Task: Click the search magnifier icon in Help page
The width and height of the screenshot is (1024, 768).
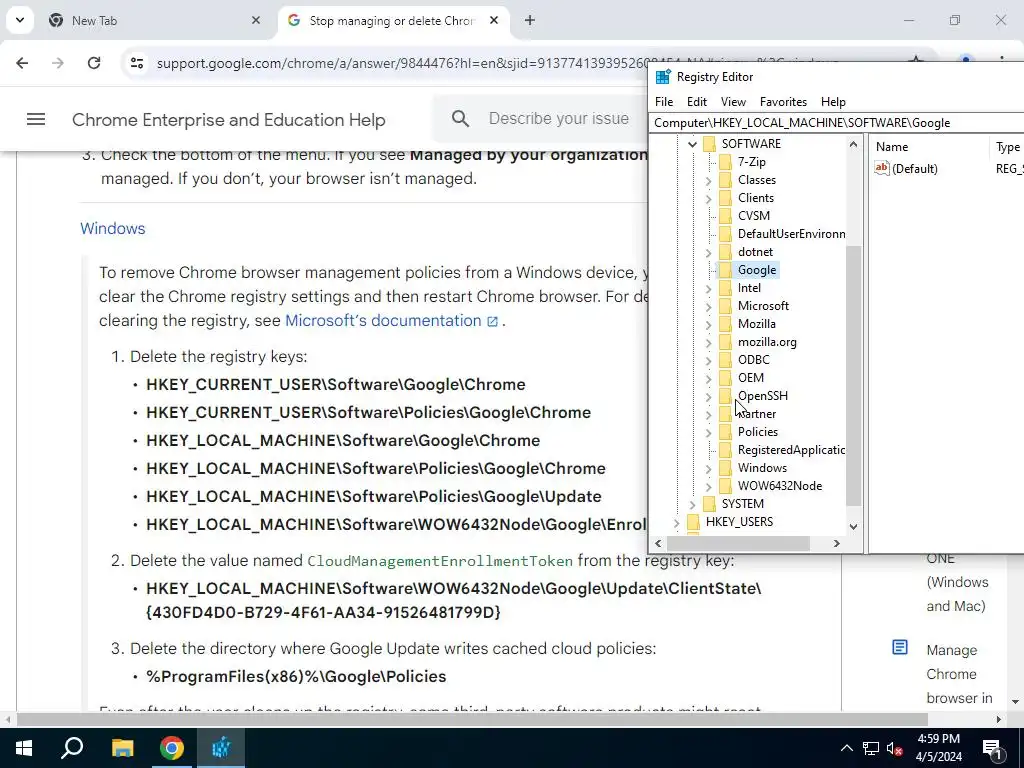Action: 460,119
